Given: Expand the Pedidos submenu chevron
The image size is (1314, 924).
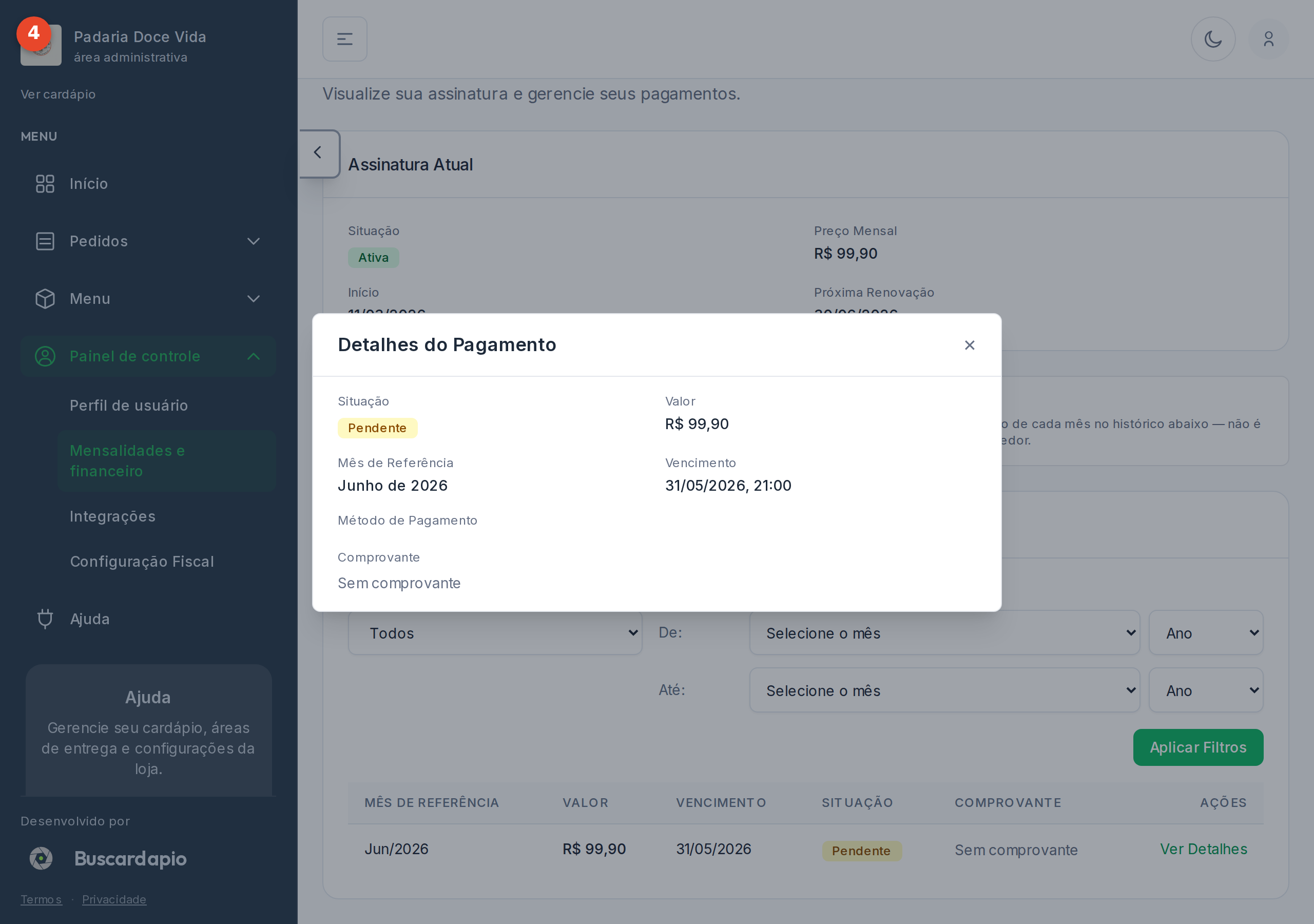Looking at the screenshot, I should (254, 241).
